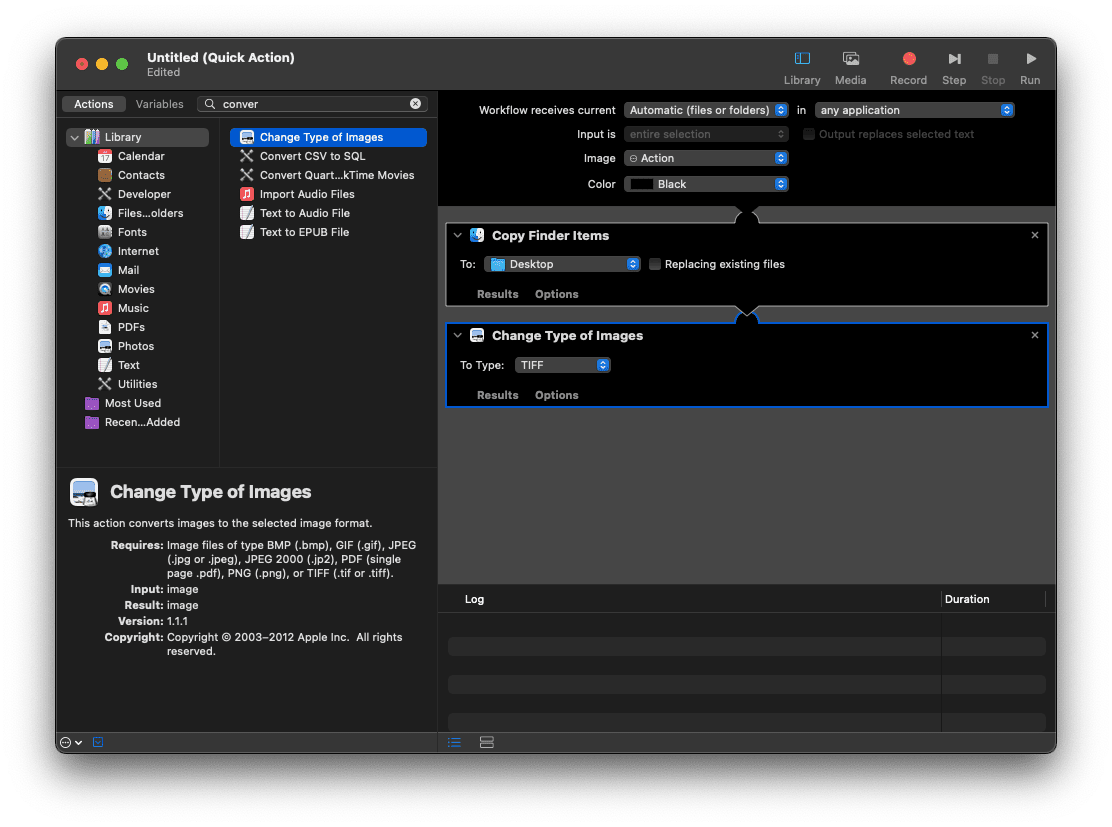This screenshot has height=827, width=1112.
Task: Start recording with the Record button
Action: tap(908, 67)
